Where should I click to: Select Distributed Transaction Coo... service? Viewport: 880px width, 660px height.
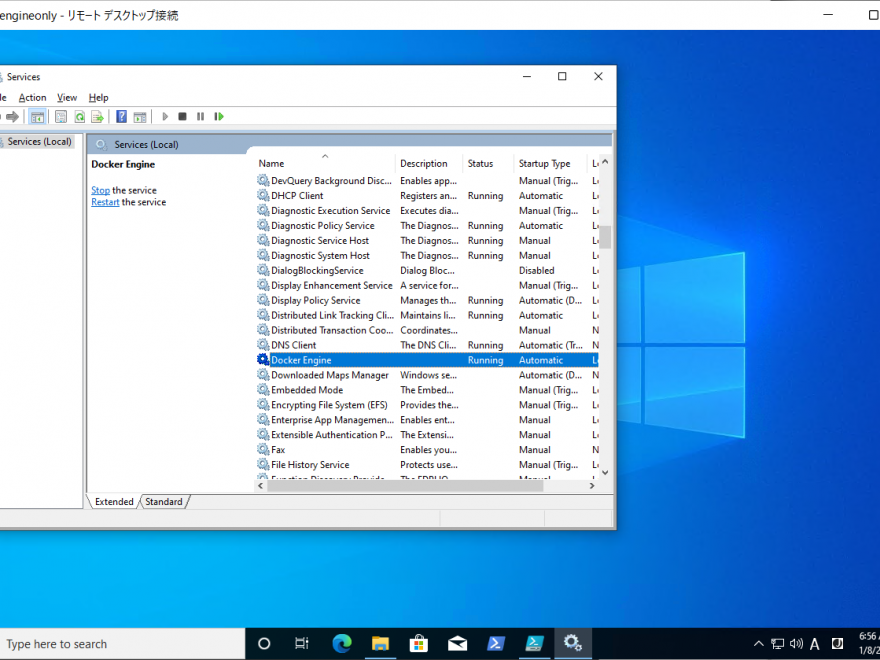pyautogui.click(x=427, y=331)
